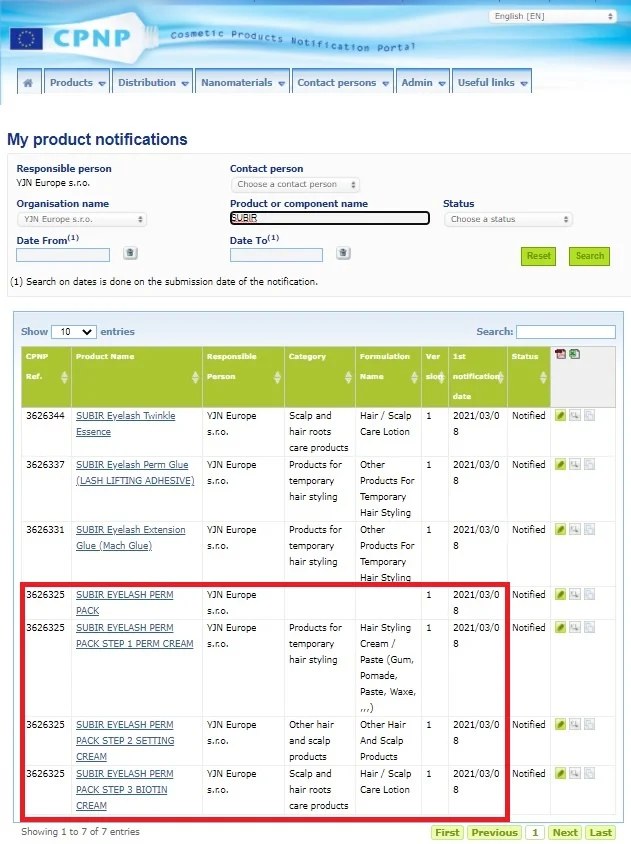Duplicate SUBIR Eyelash Extension Glue notification
The width and height of the screenshot is (631, 844).
pos(590,530)
